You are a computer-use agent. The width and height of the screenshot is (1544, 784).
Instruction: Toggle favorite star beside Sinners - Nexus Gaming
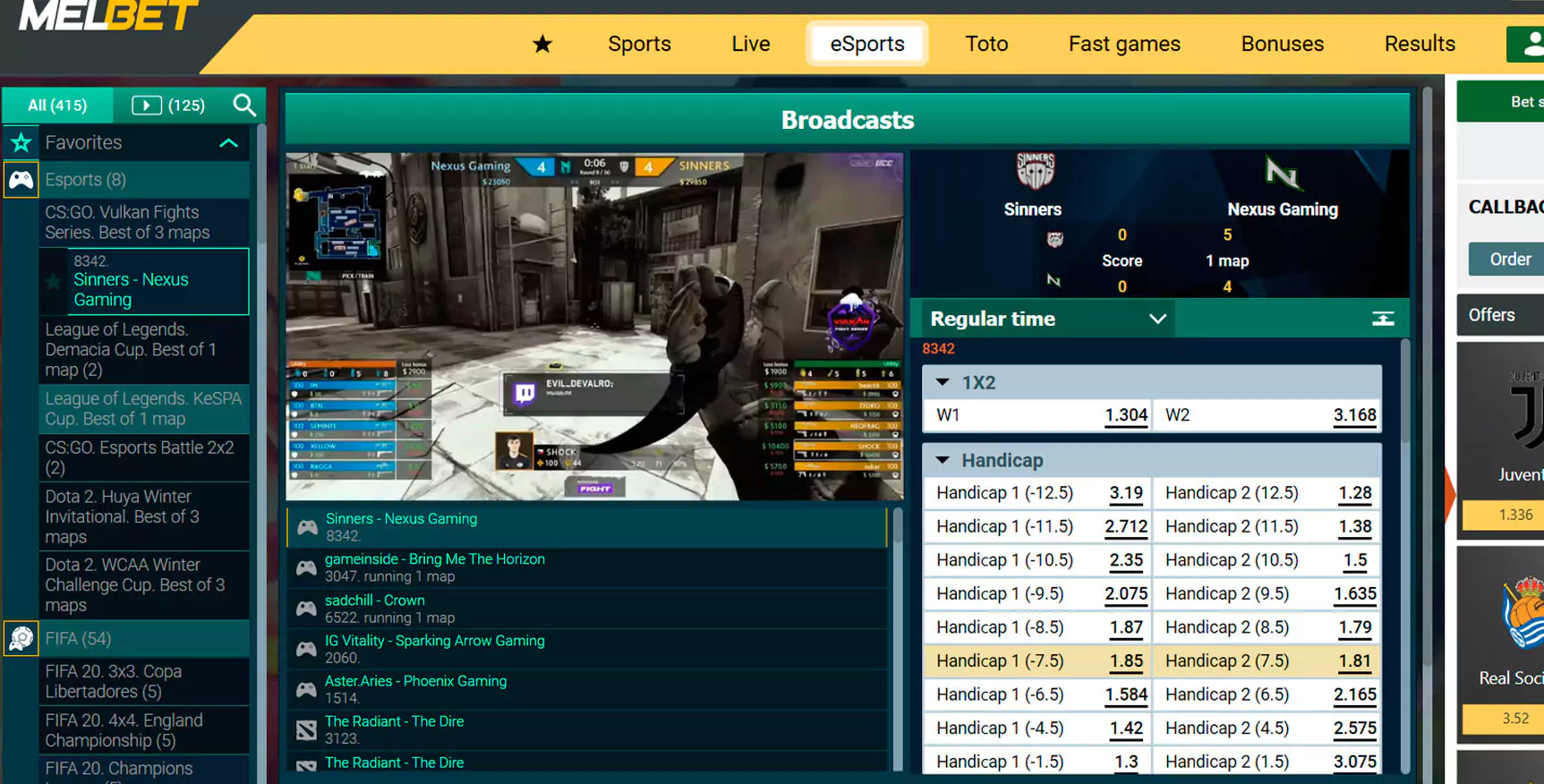[x=54, y=281]
